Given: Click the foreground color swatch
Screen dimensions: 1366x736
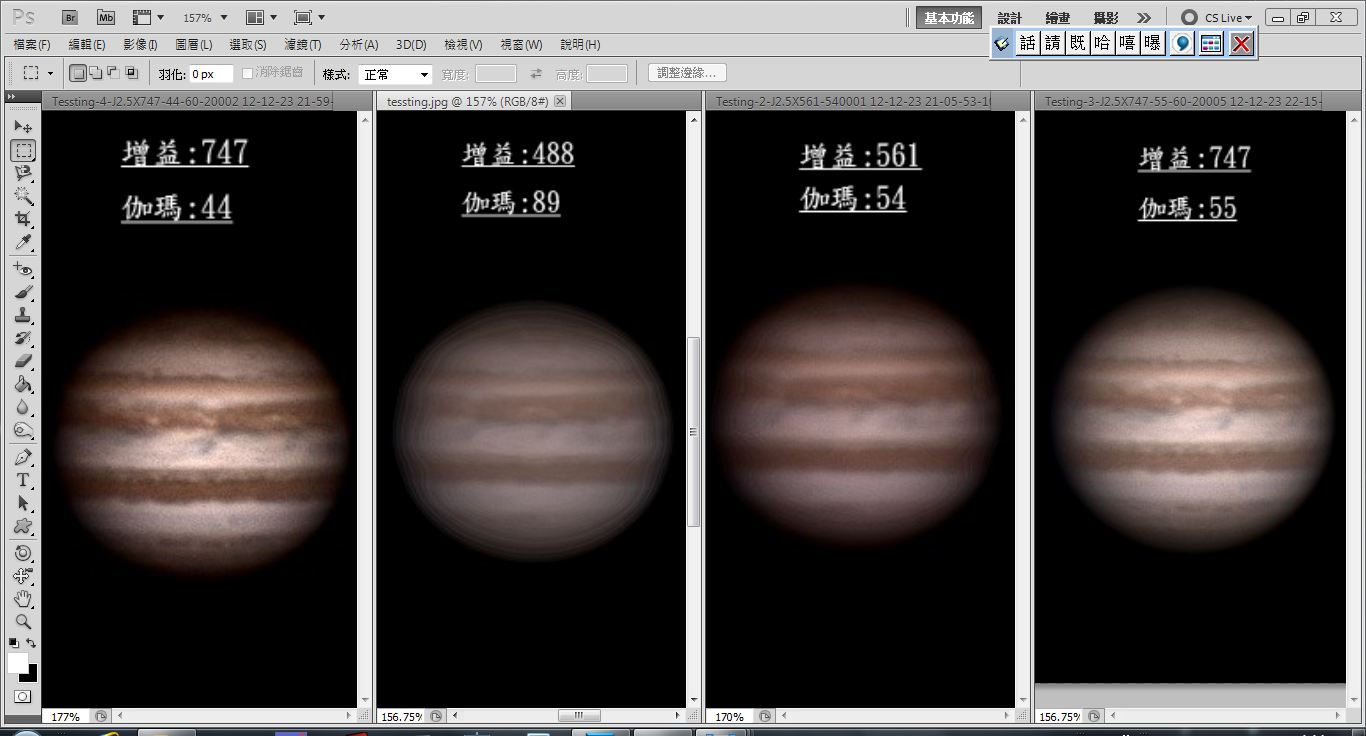Looking at the screenshot, I should coord(18,663).
